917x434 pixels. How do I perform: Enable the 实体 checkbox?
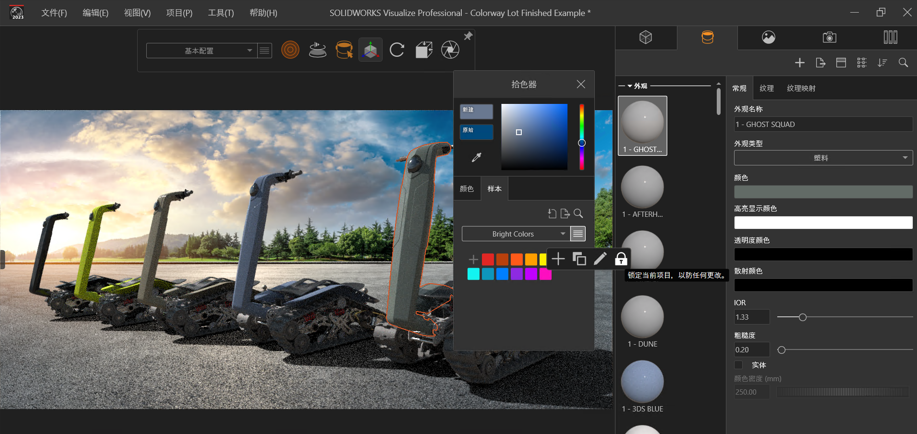740,365
